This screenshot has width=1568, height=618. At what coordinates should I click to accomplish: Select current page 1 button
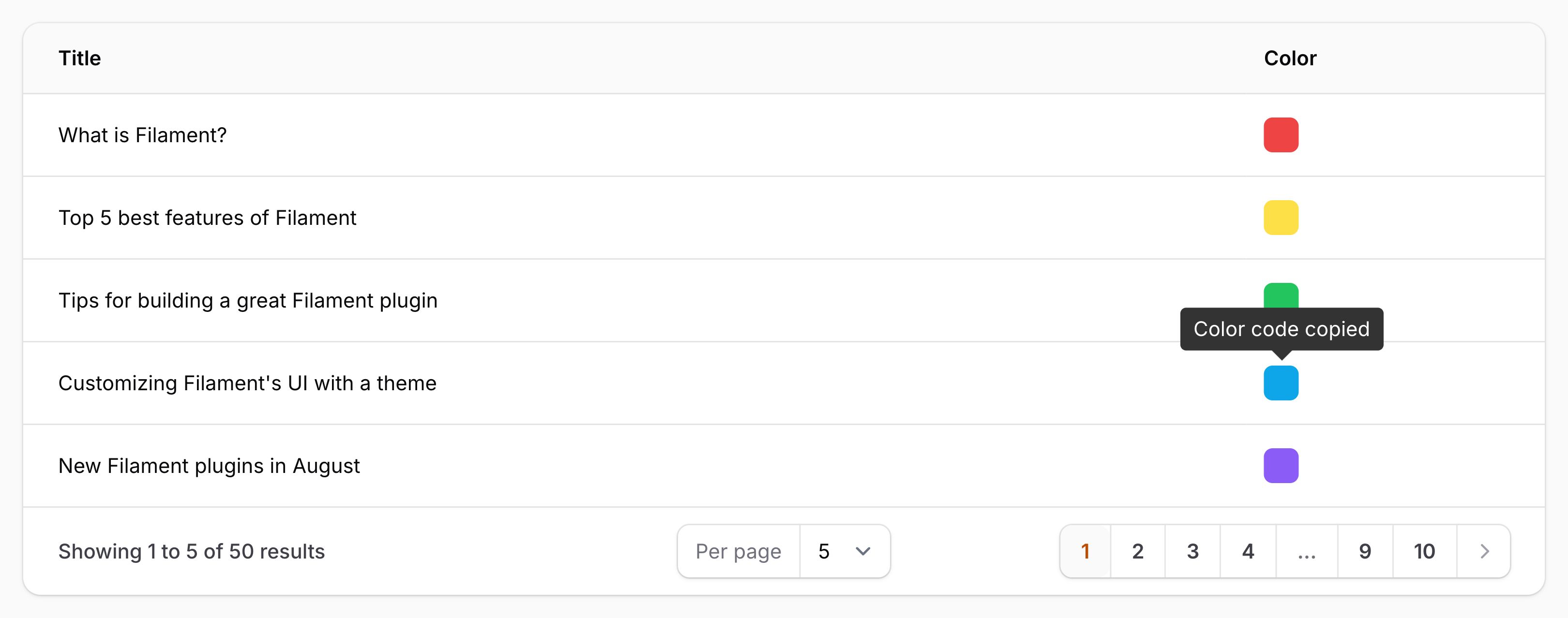(1085, 551)
